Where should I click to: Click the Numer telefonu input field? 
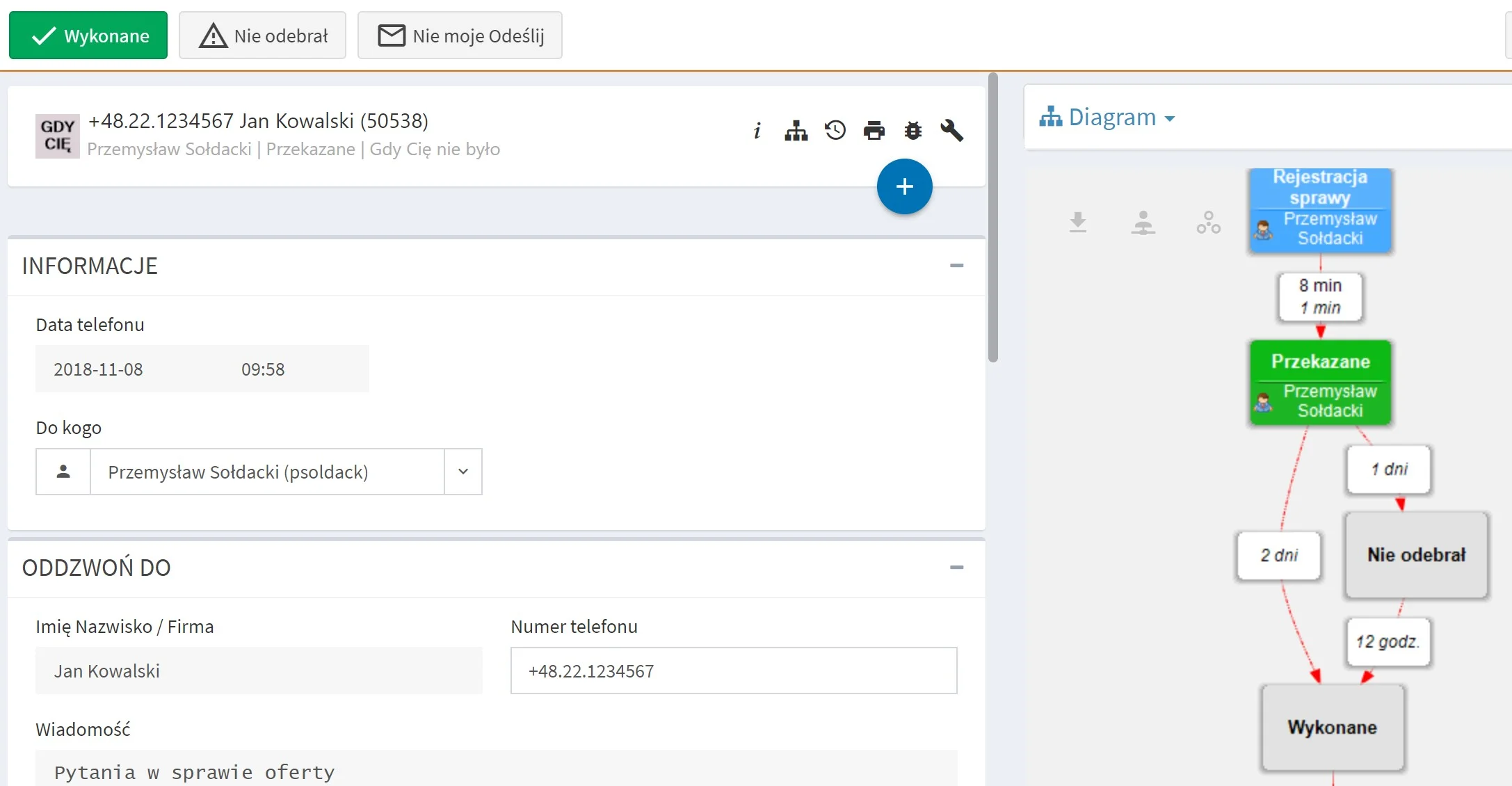pyautogui.click(x=734, y=671)
